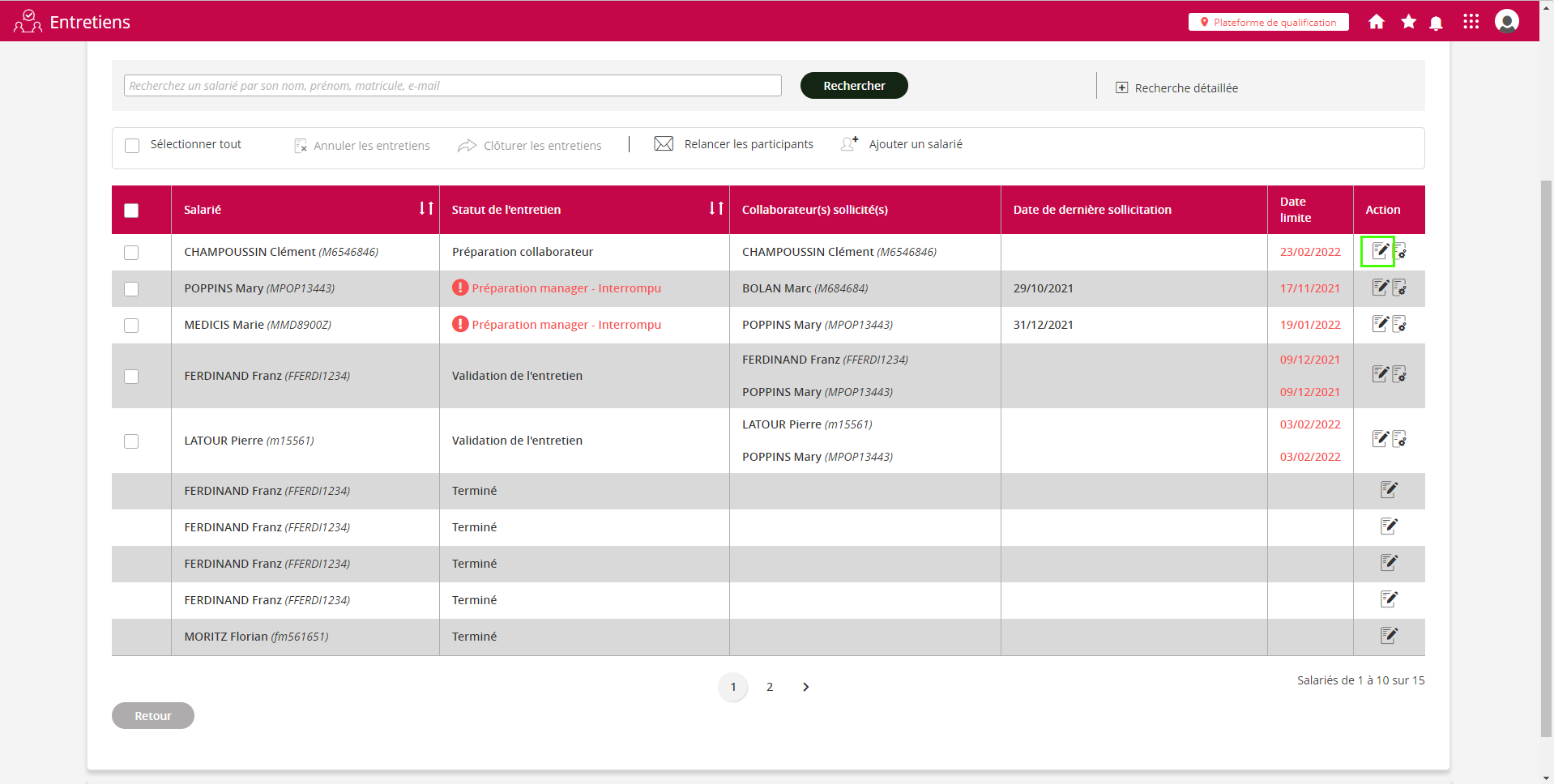Select the POPPINS Mary row checkbox
The image size is (1554, 784).
click(x=131, y=289)
